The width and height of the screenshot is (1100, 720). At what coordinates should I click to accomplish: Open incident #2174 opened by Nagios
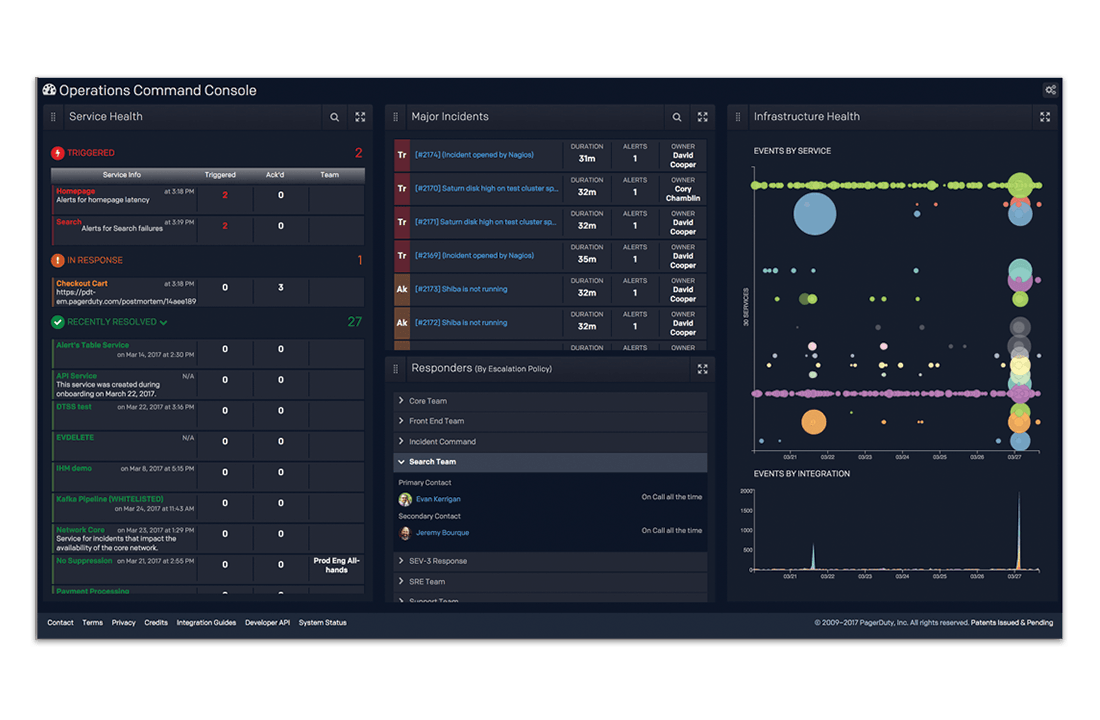pyautogui.click(x=474, y=155)
